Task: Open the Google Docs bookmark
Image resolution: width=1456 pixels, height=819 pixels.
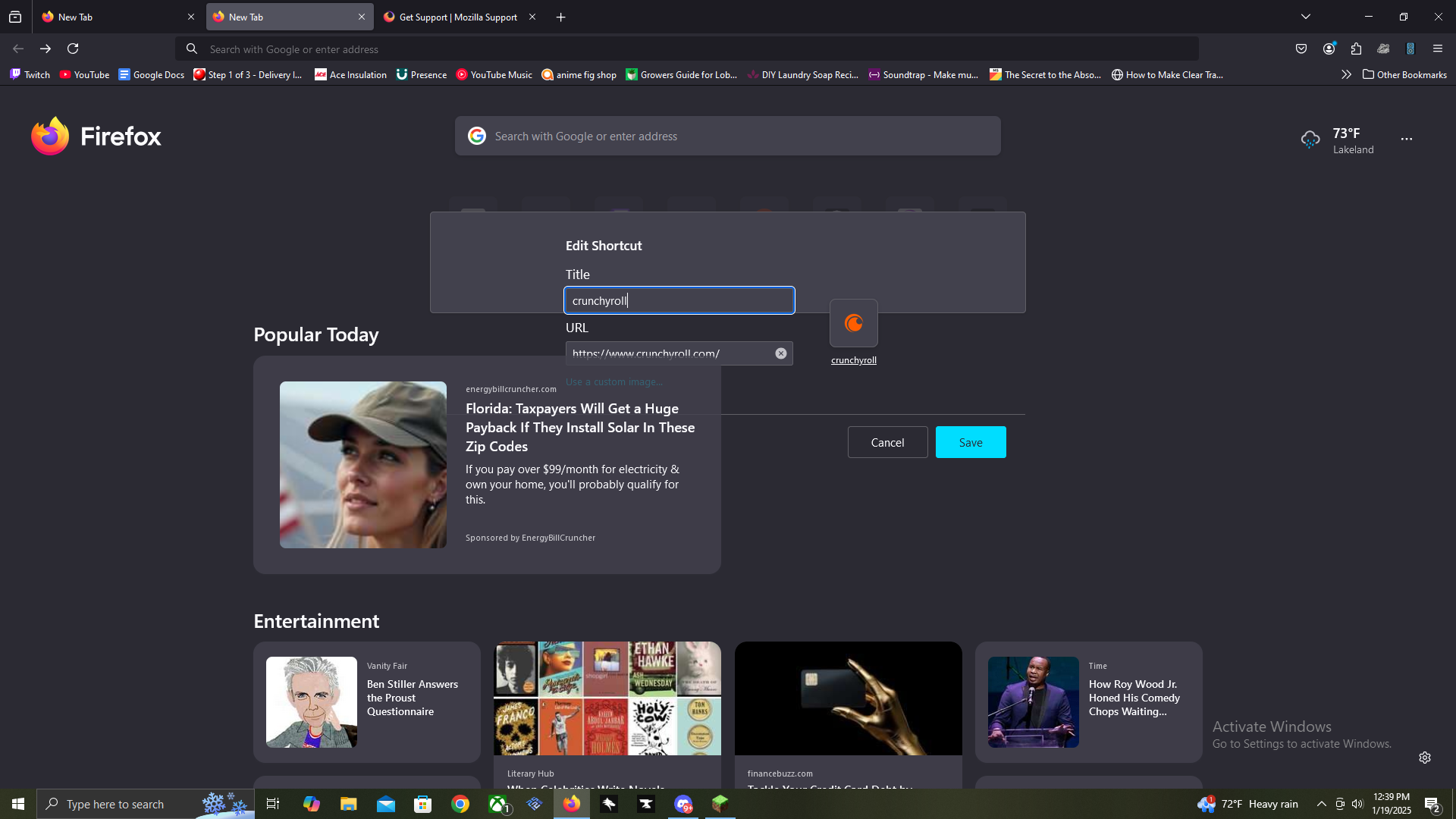Action: coord(151,74)
